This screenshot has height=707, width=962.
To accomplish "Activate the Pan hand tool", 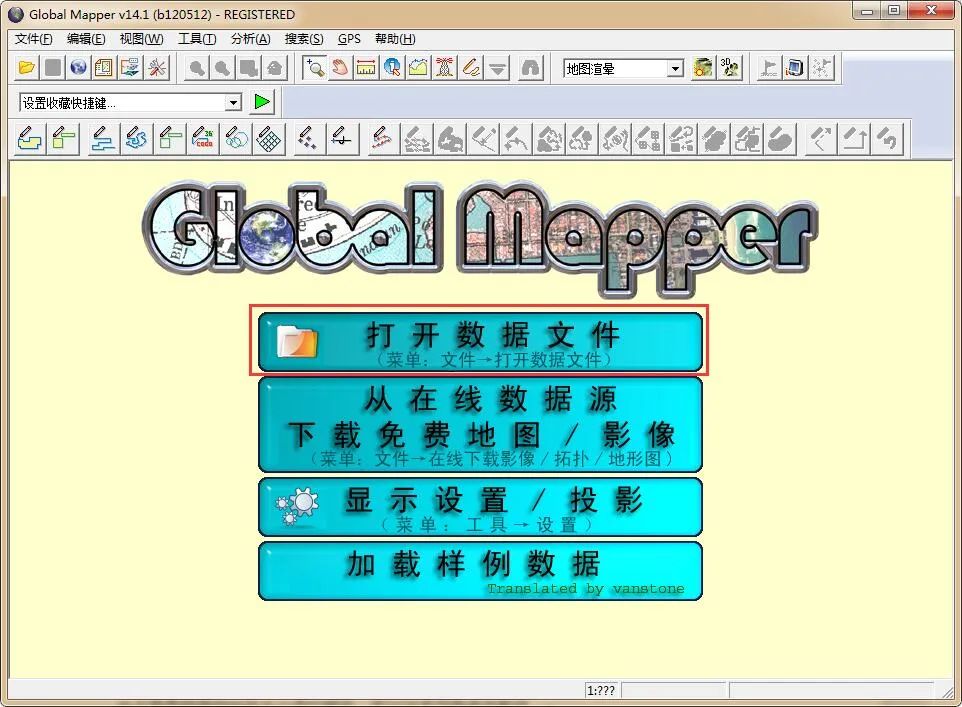I will pyautogui.click(x=341, y=67).
